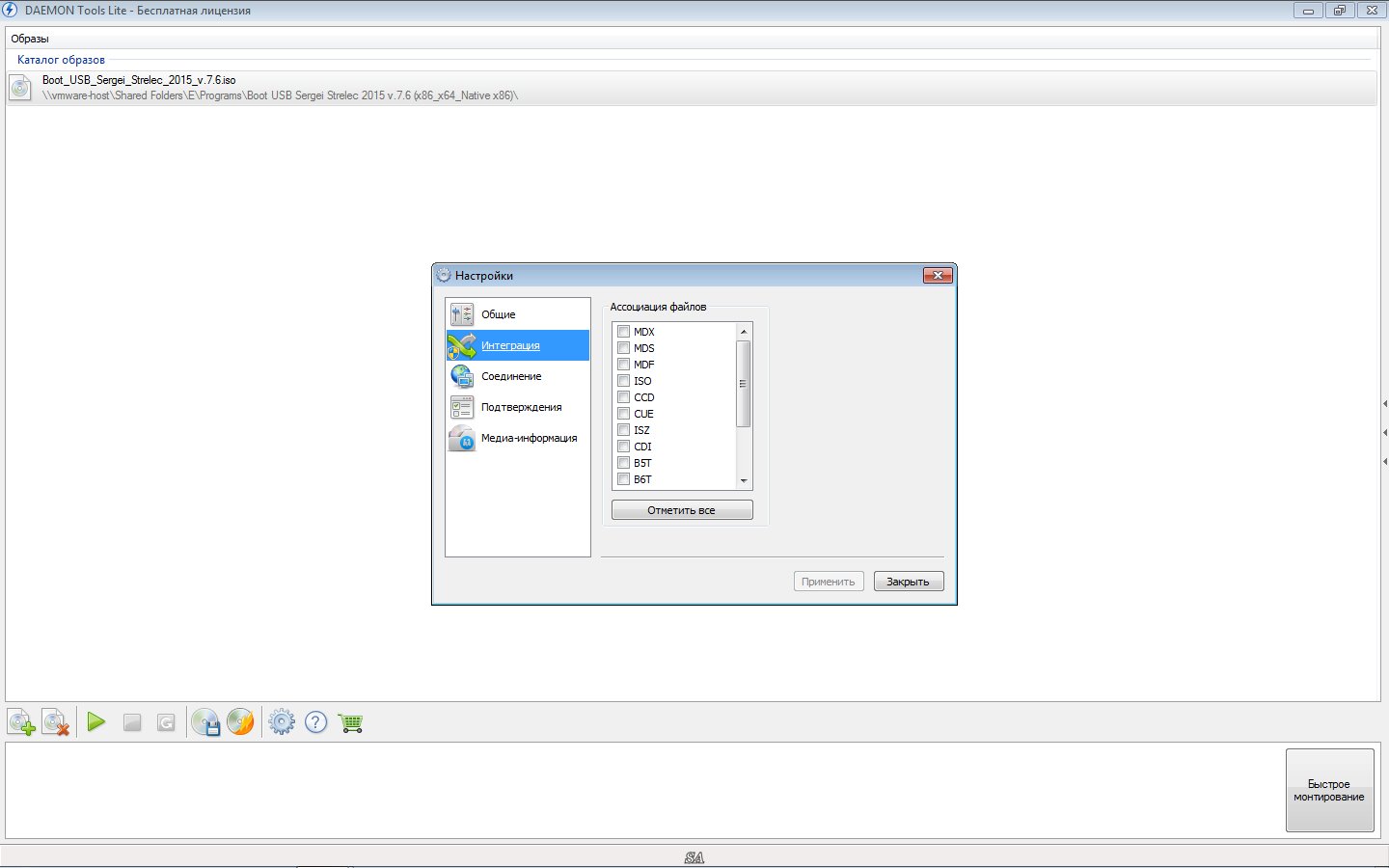1389x868 pixels.
Task: Click the DAEMON Tools lightning title icon
Action: [x=10, y=10]
